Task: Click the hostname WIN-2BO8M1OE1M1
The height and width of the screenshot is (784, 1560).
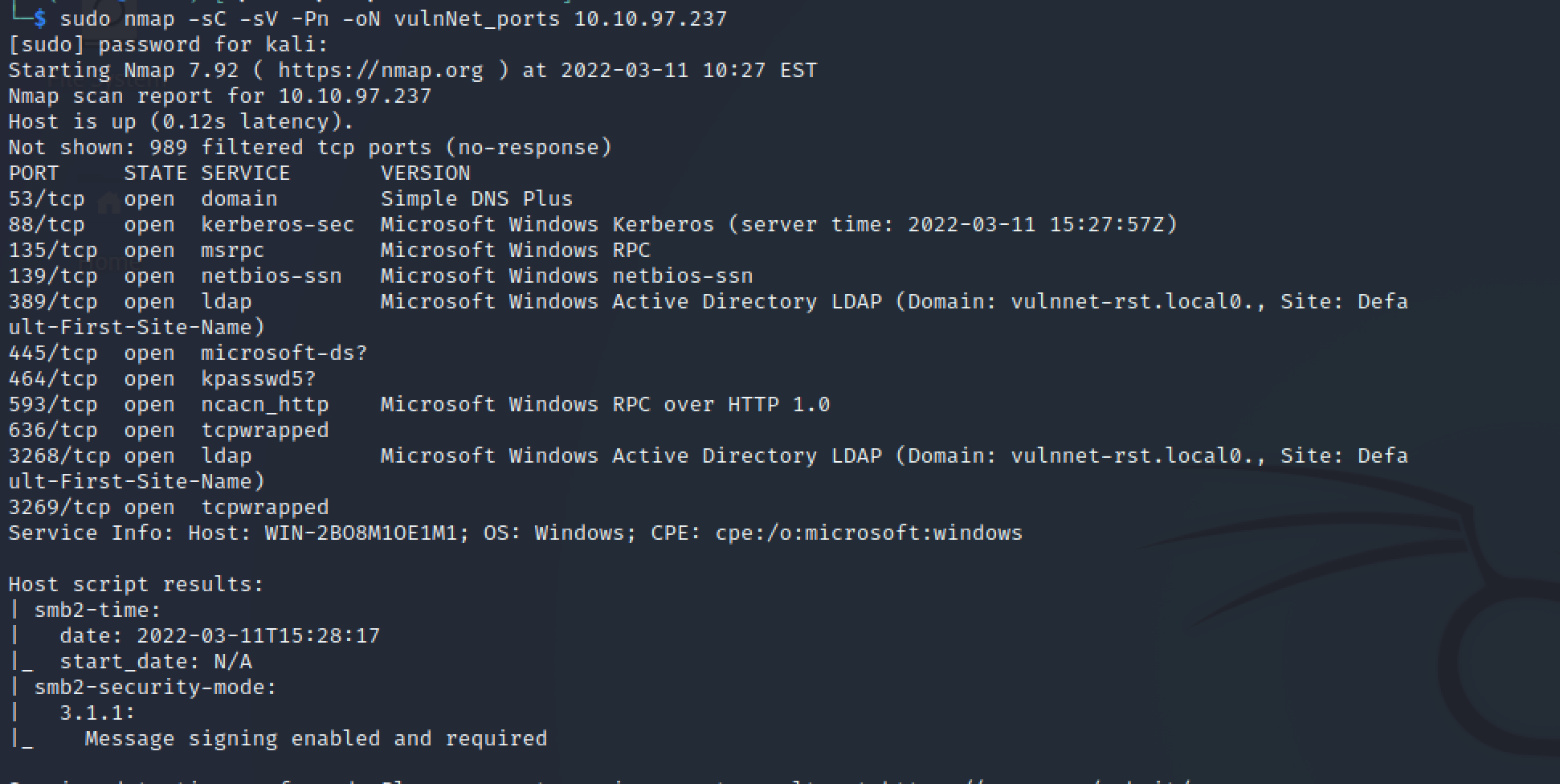Action: 361,533
